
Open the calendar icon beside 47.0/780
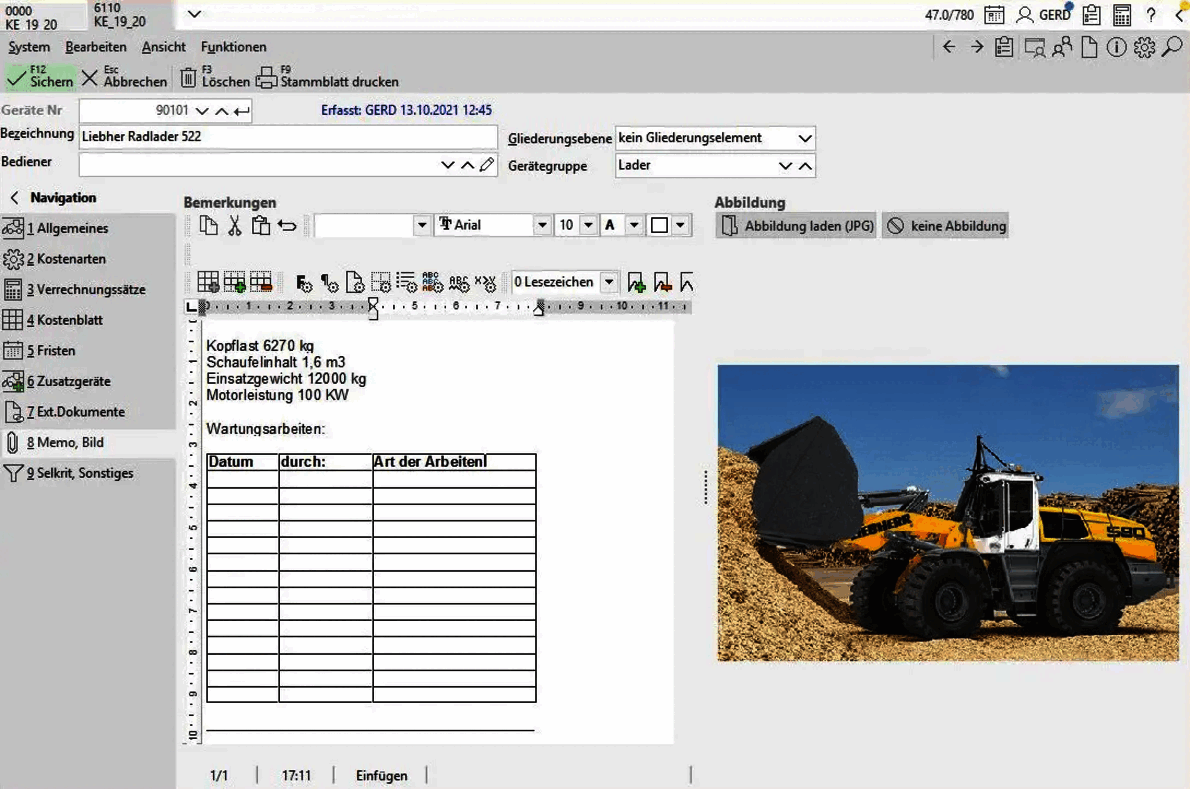[x=994, y=15]
